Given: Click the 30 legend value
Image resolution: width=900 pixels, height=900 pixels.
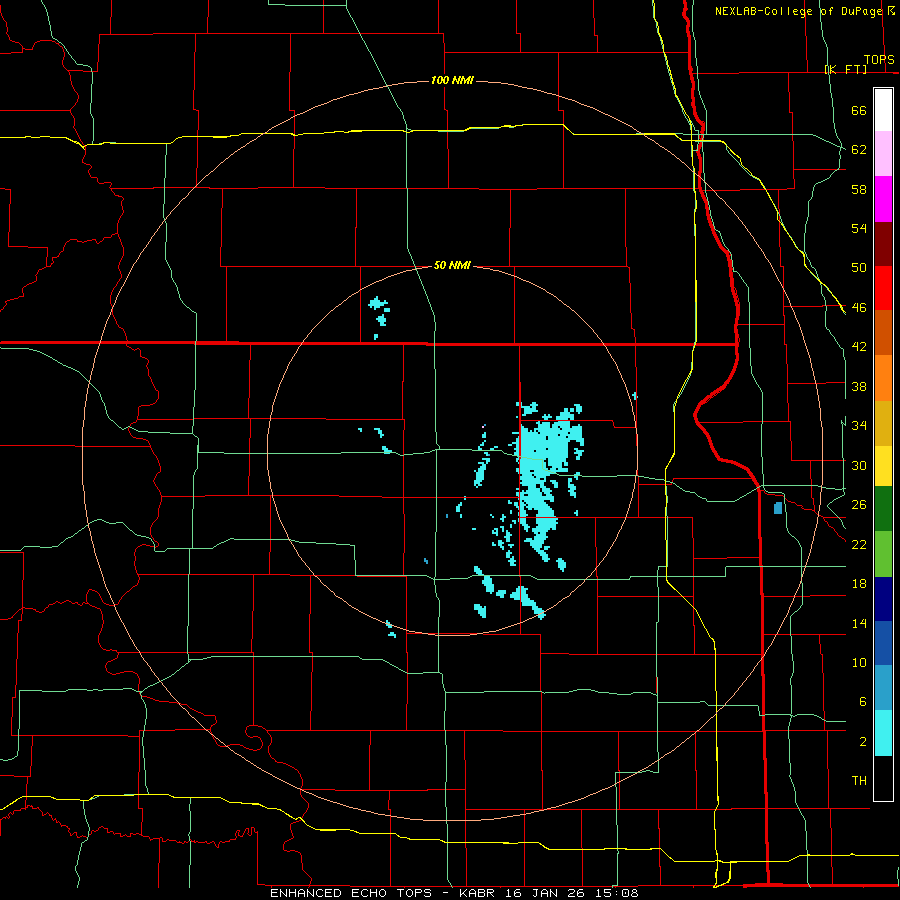Looking at the screenshot, I should click(859, 465).
